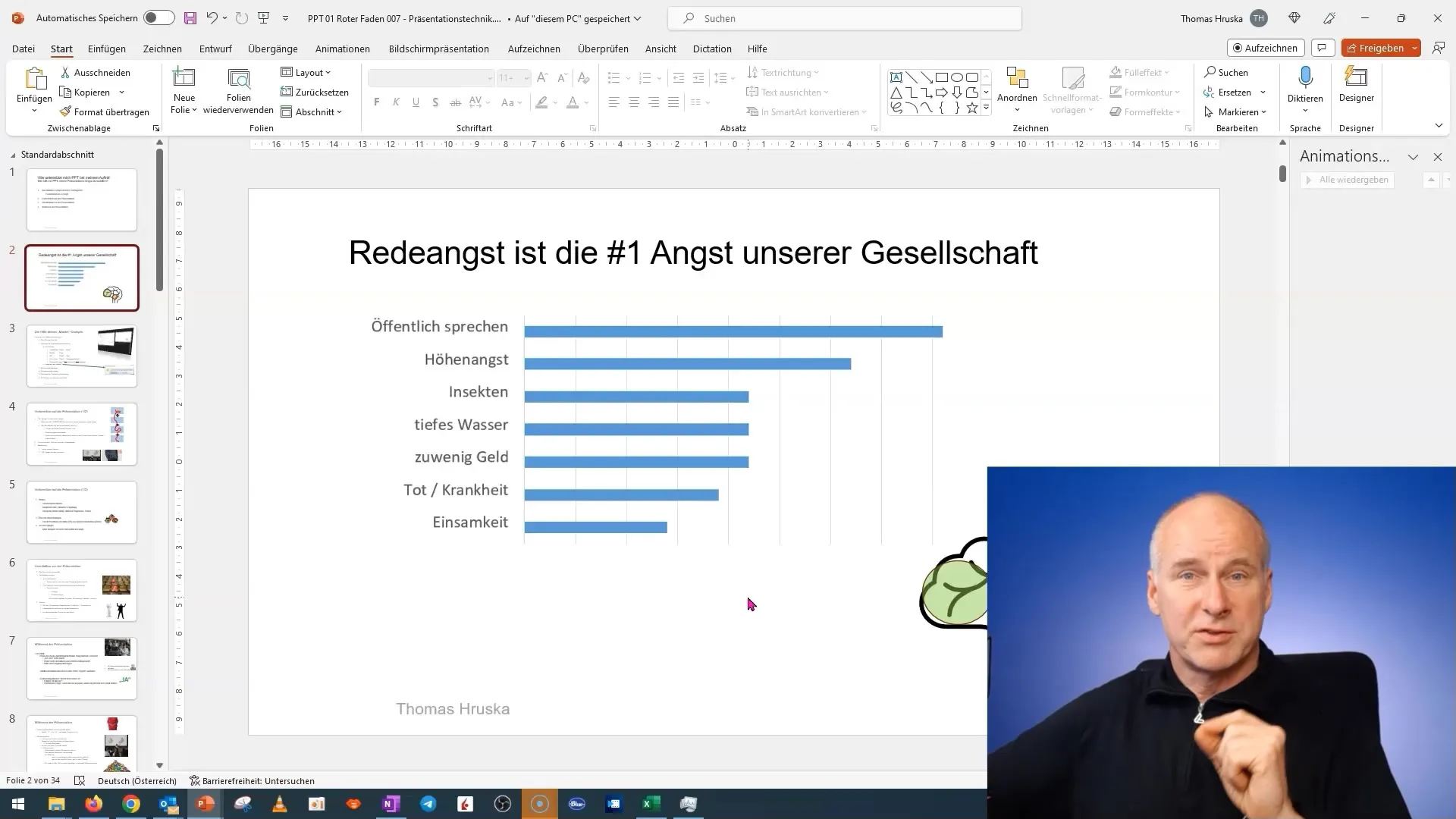The width and height of the screenshot is (1456, 819).
Task: Click the Einfügen paste icon
Action: point(34,79)
